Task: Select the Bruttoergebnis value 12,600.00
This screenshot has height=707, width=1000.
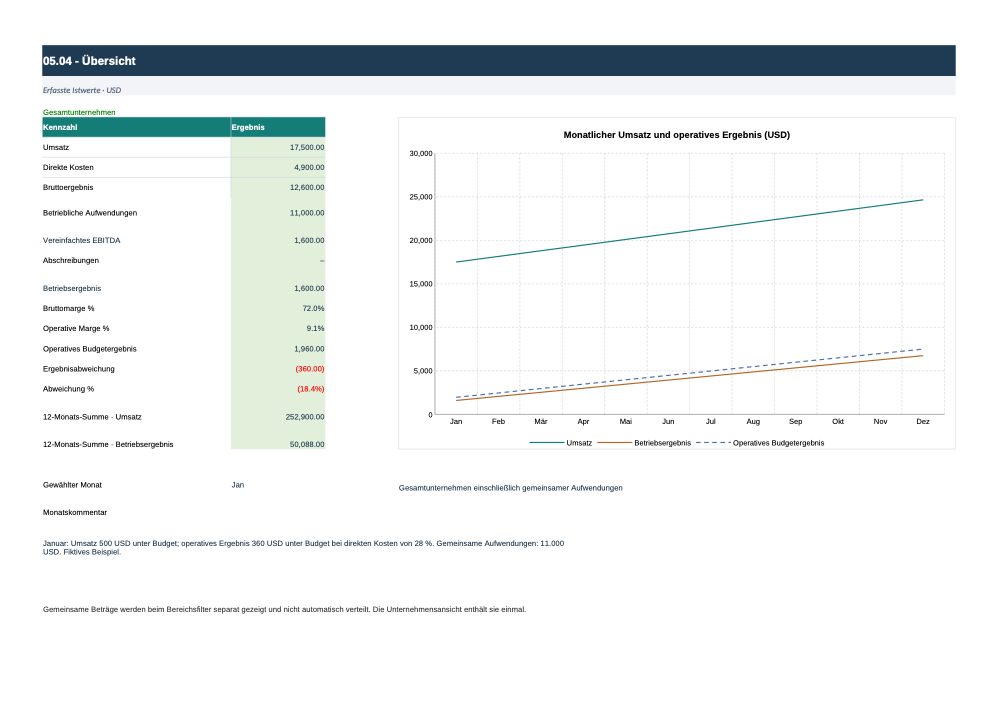Action: 307,187
